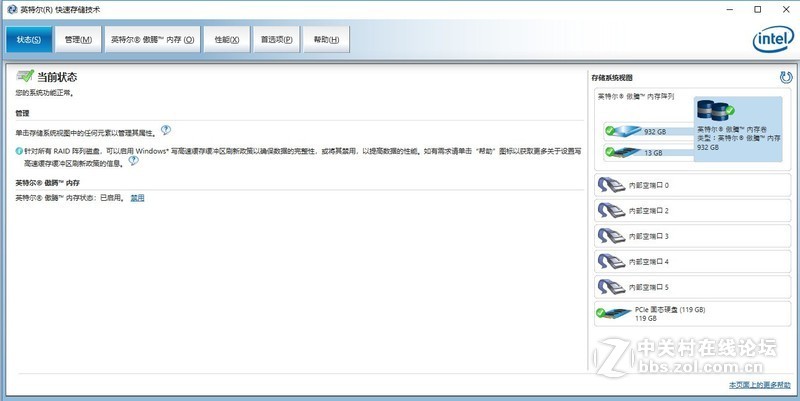The image size is (800, 401).
Task: Switch to the 状态(S) tab
Action: [29, 39]
